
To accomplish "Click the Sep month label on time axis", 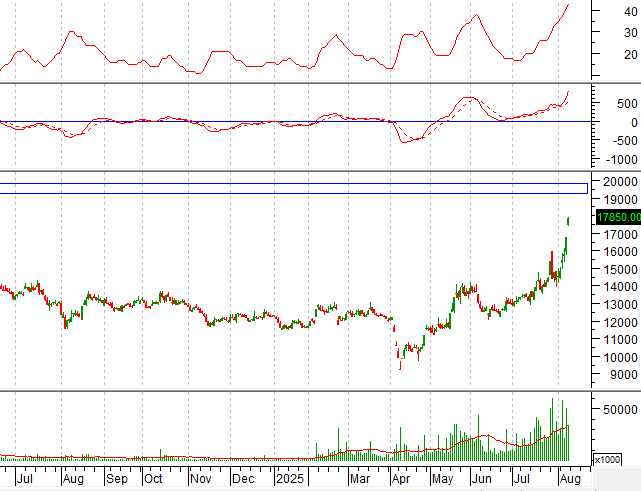I will pos(117,479).
